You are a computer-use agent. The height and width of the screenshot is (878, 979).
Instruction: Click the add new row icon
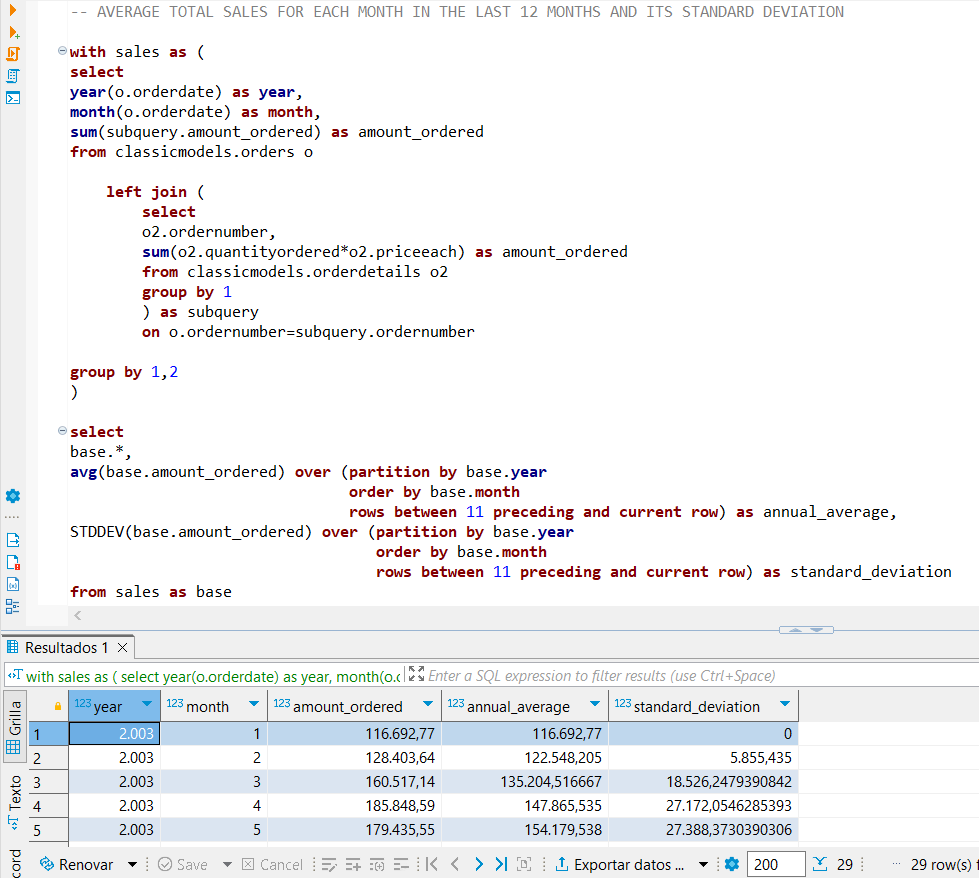pos(353,864)
